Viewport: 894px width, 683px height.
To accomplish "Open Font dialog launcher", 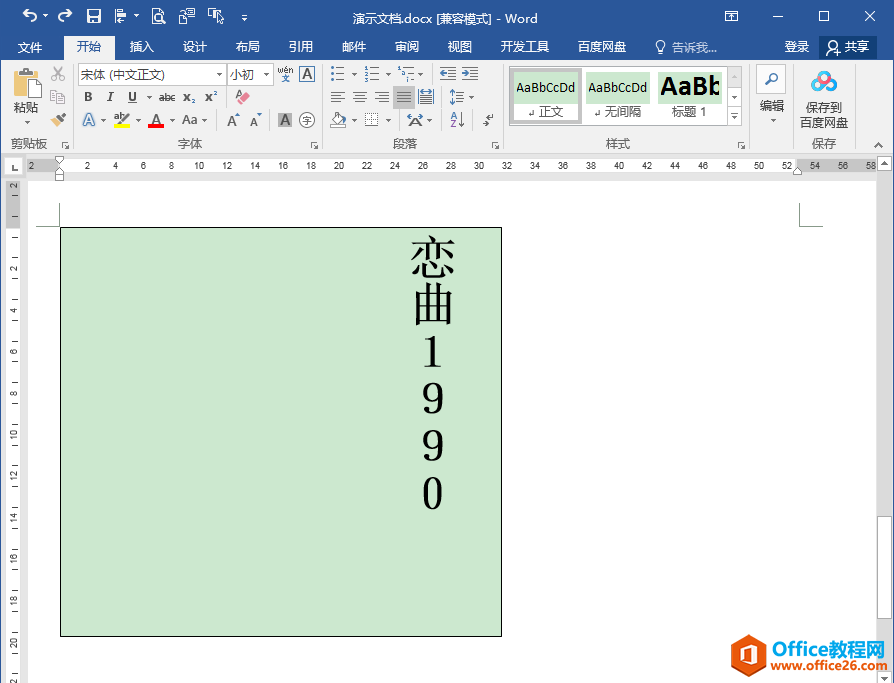I will point(314,145).
